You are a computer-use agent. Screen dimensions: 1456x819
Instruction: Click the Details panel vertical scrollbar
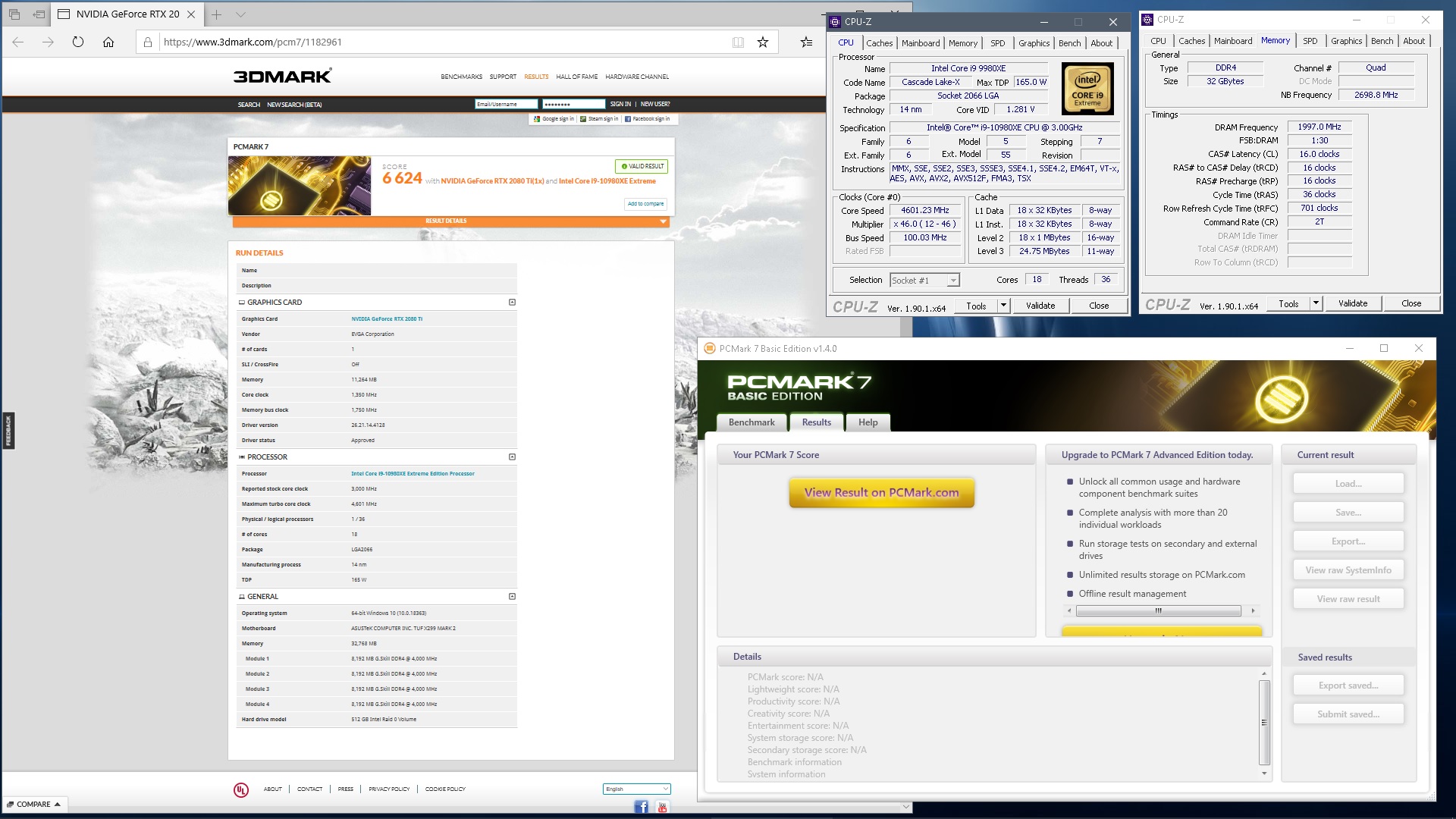point(1264,723)
